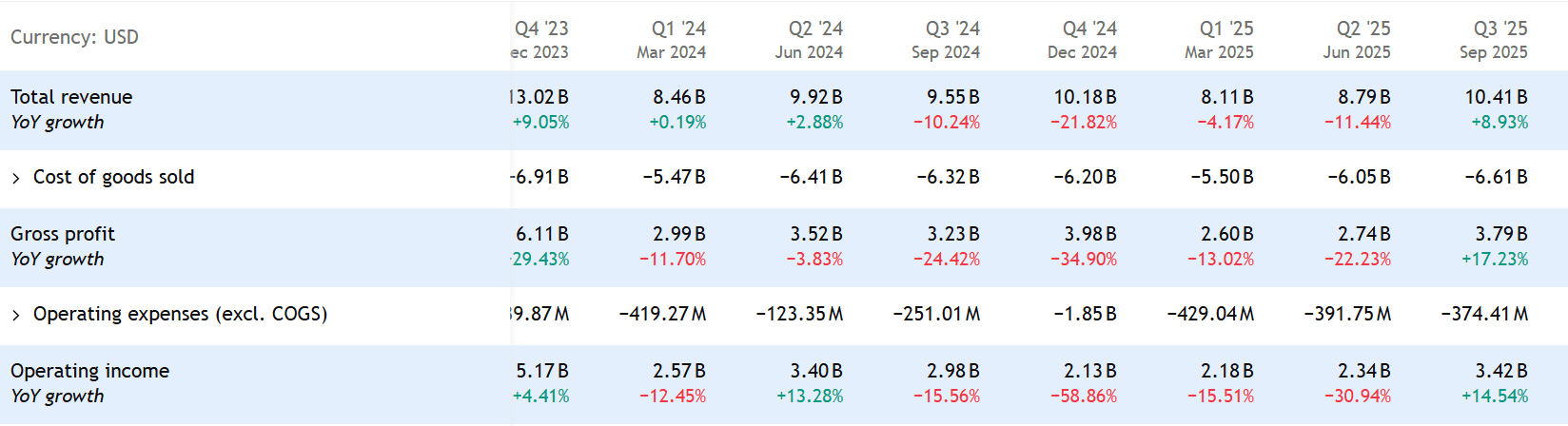Click the 10.18 B total revenue cell
This screenshot has height=426, width=1568.
coord(1085,97)
